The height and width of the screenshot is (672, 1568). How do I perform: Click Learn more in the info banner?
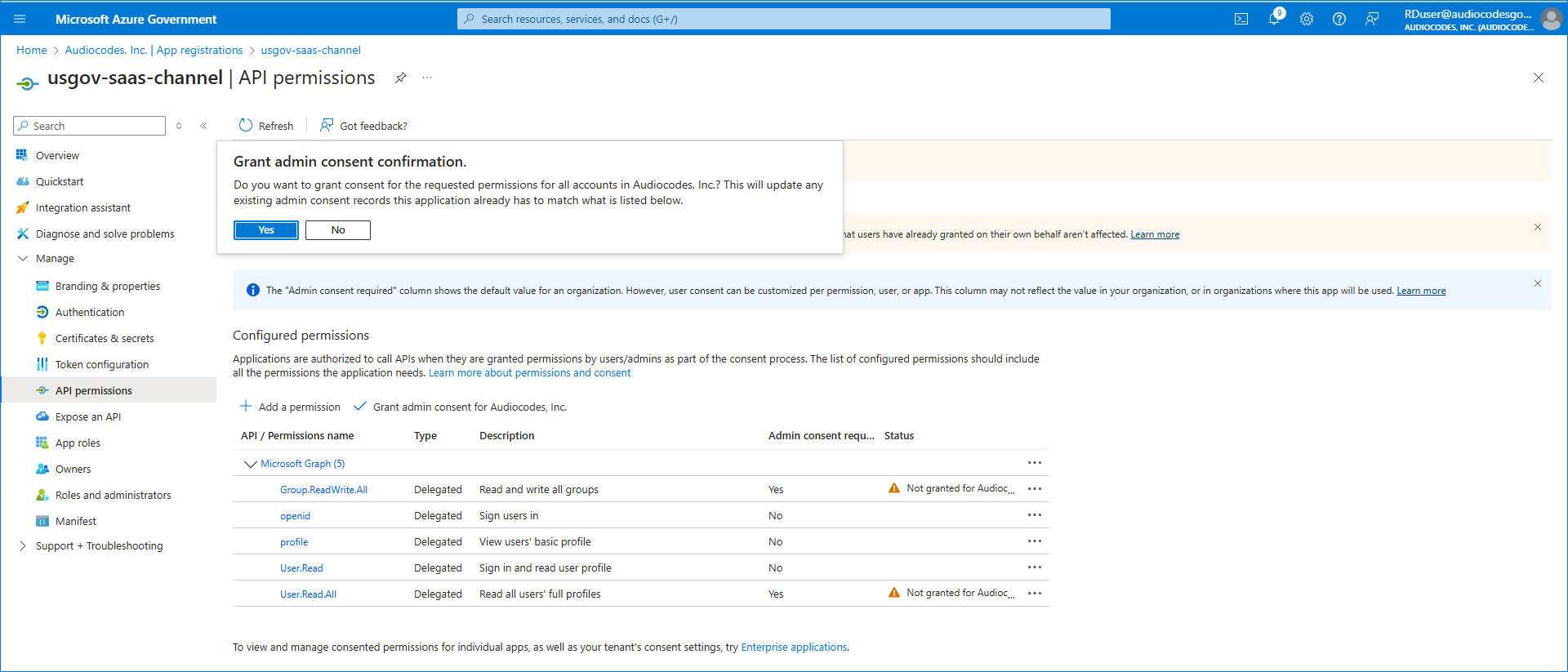pos(1421,291)
